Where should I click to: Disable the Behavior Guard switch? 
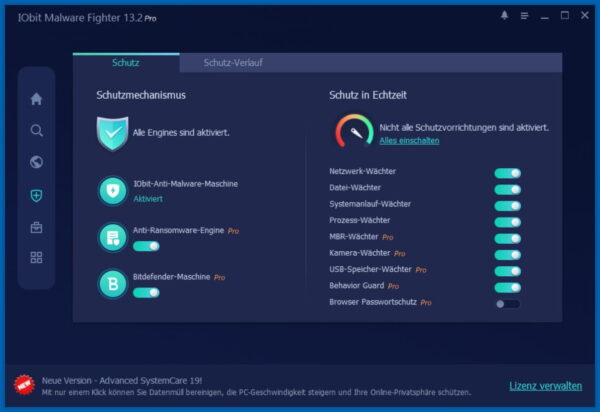click(508, 288)
